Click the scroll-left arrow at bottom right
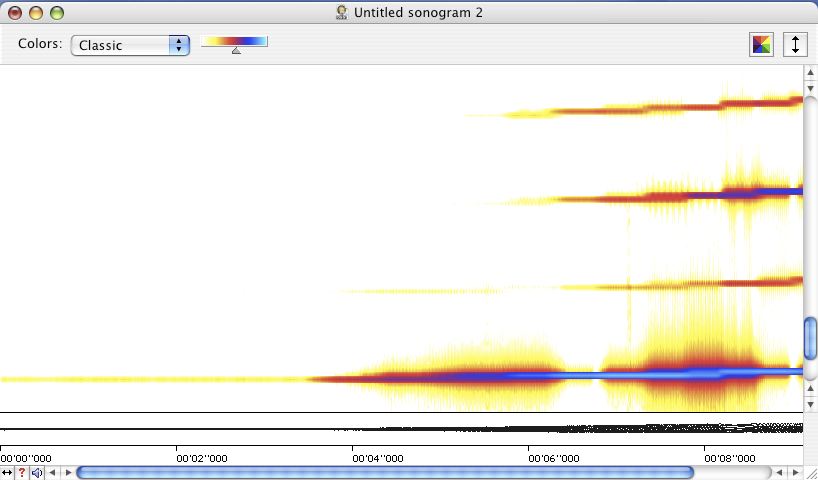The height and width of the screenshot is (480, 818). 779,473
